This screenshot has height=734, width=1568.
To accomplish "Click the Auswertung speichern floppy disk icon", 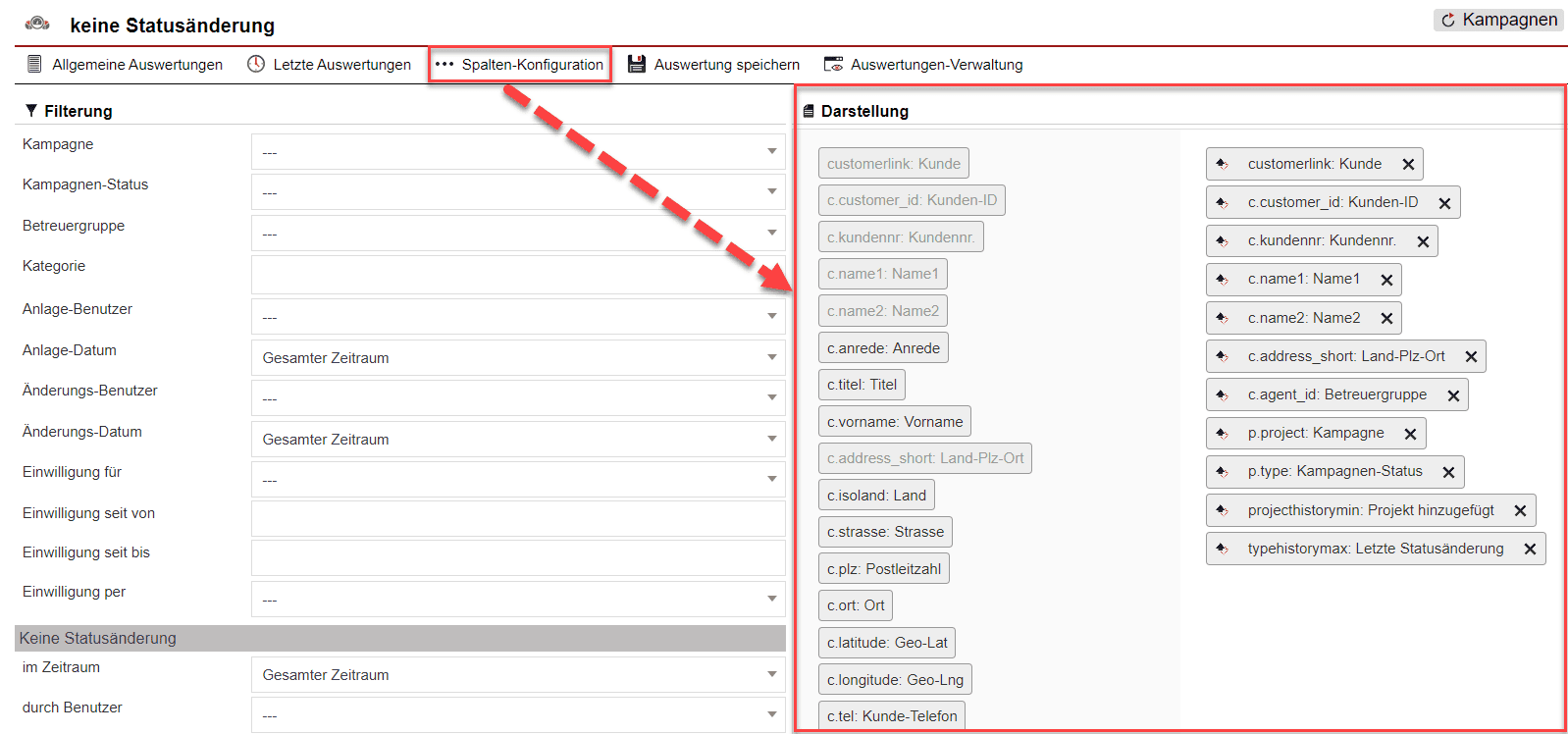I will (x=637, y=64).
